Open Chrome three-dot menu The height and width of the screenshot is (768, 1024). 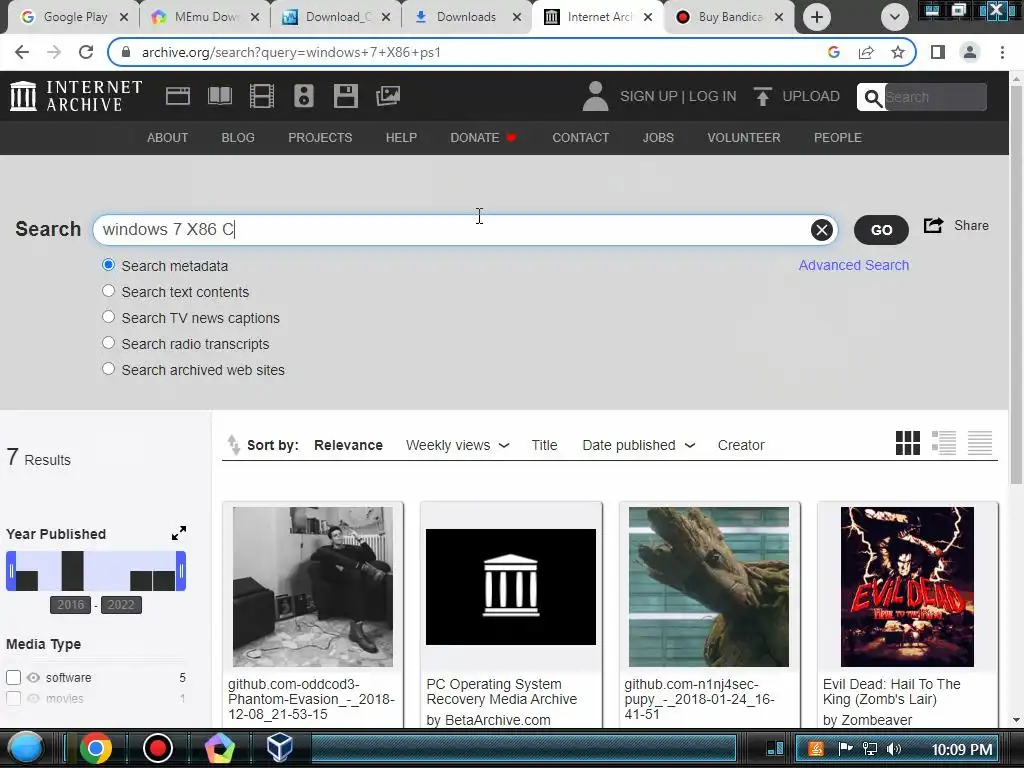(1002, 52)
